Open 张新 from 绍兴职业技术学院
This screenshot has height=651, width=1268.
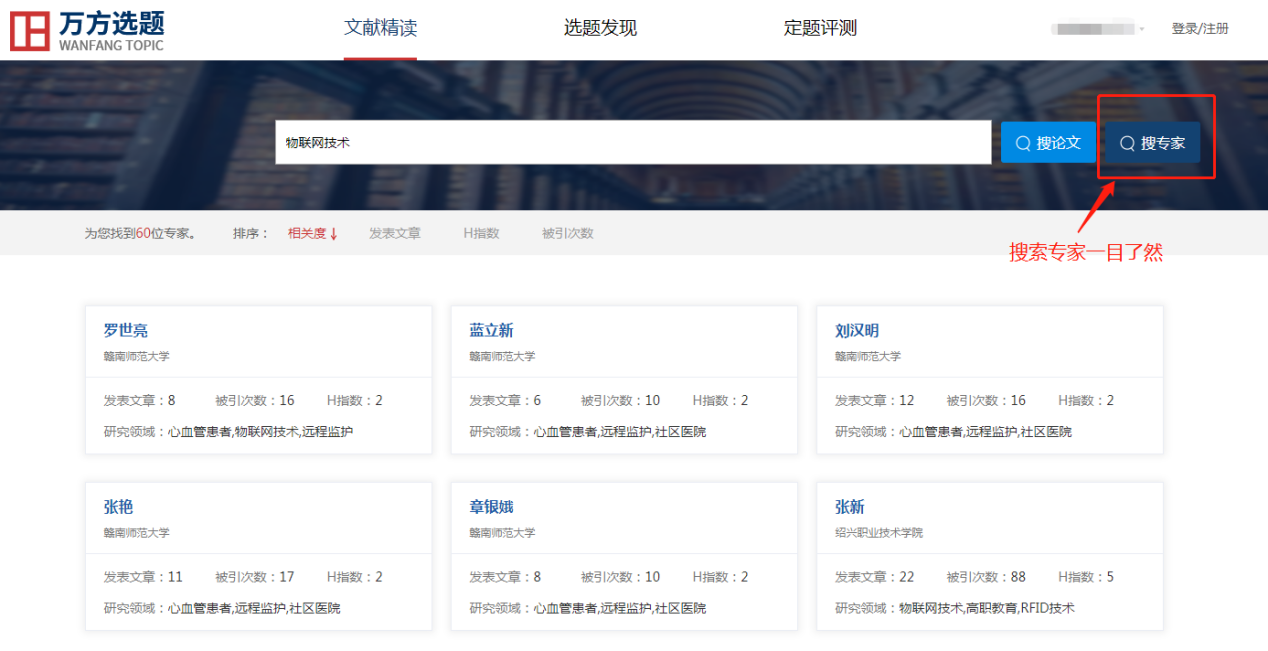[849, 507]
